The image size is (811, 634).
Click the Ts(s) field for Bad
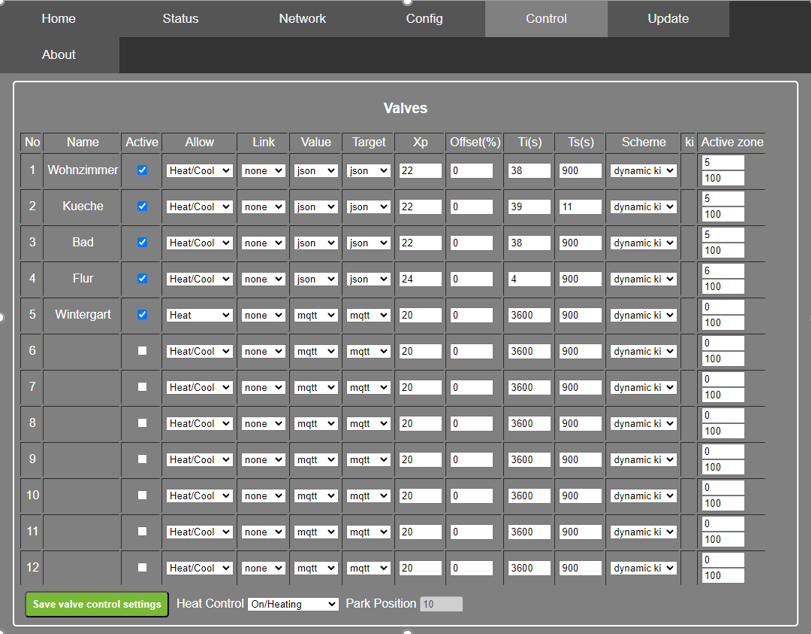580,243
